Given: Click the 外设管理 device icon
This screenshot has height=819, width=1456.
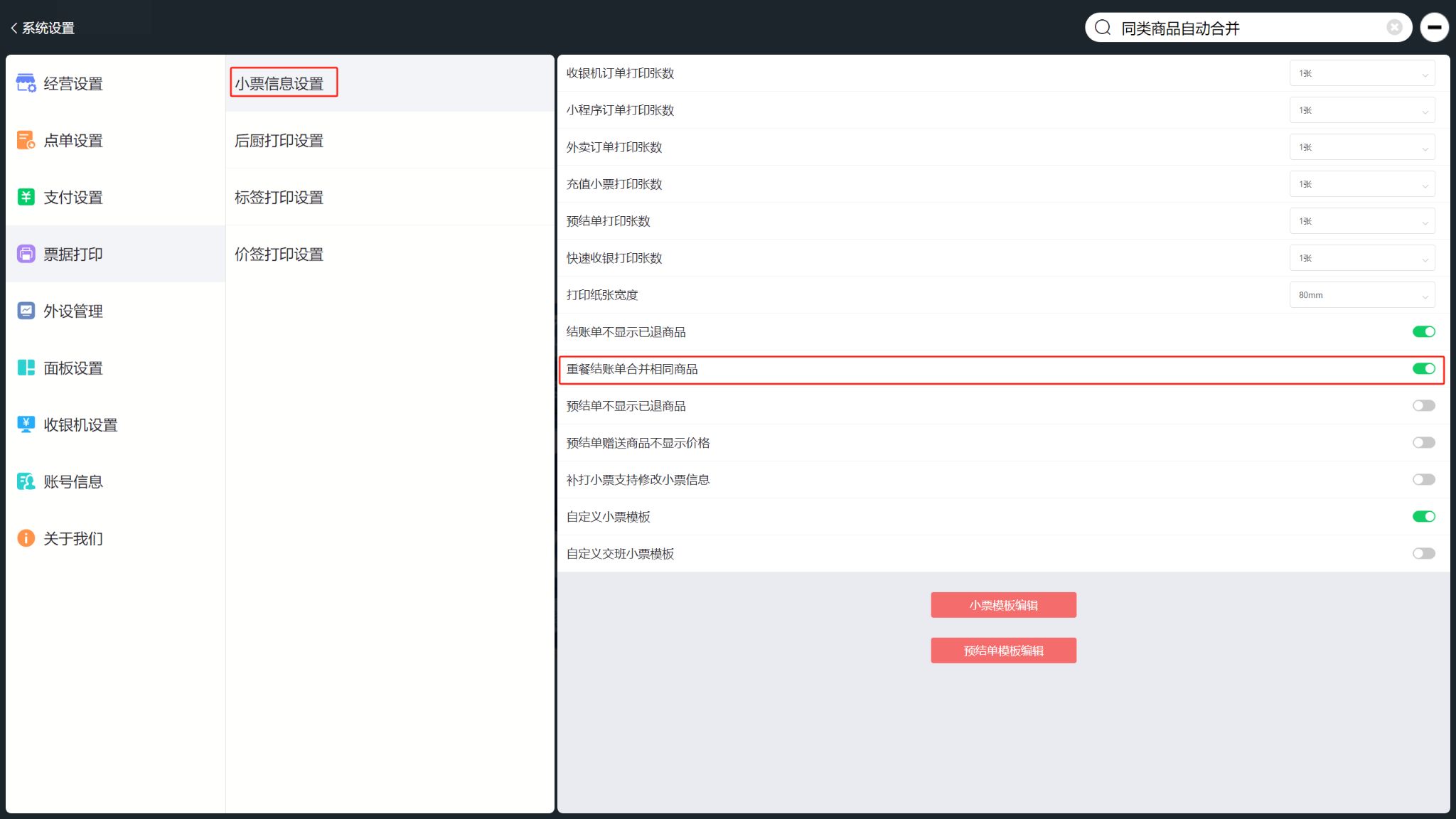Looking at the screenshot, I should (x=26, y=311).
